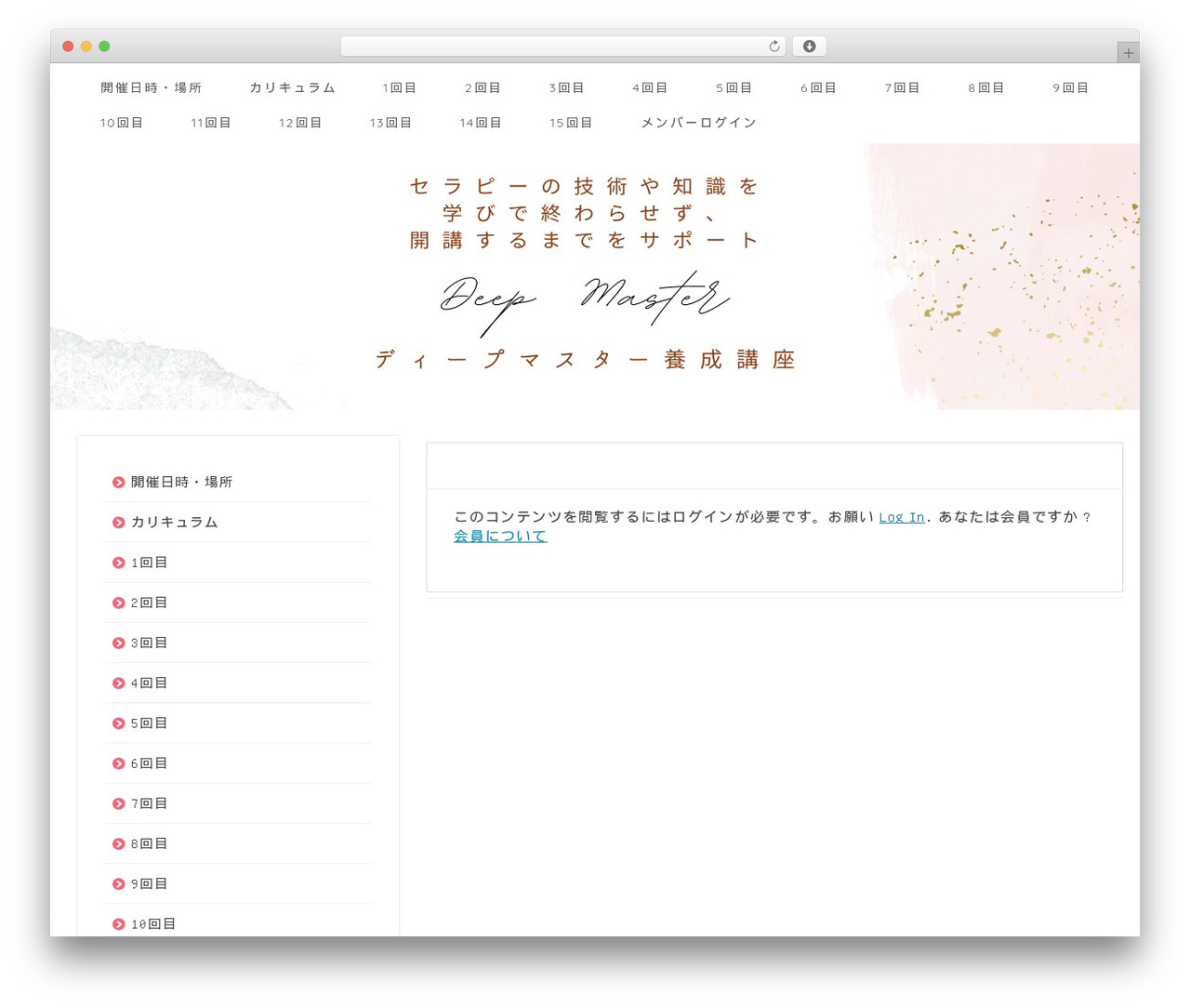This screenshot has height=1008, width=1190.
Task: Click the arrow icon beside sidebar 9回目
Action: (x=118, y=884)
